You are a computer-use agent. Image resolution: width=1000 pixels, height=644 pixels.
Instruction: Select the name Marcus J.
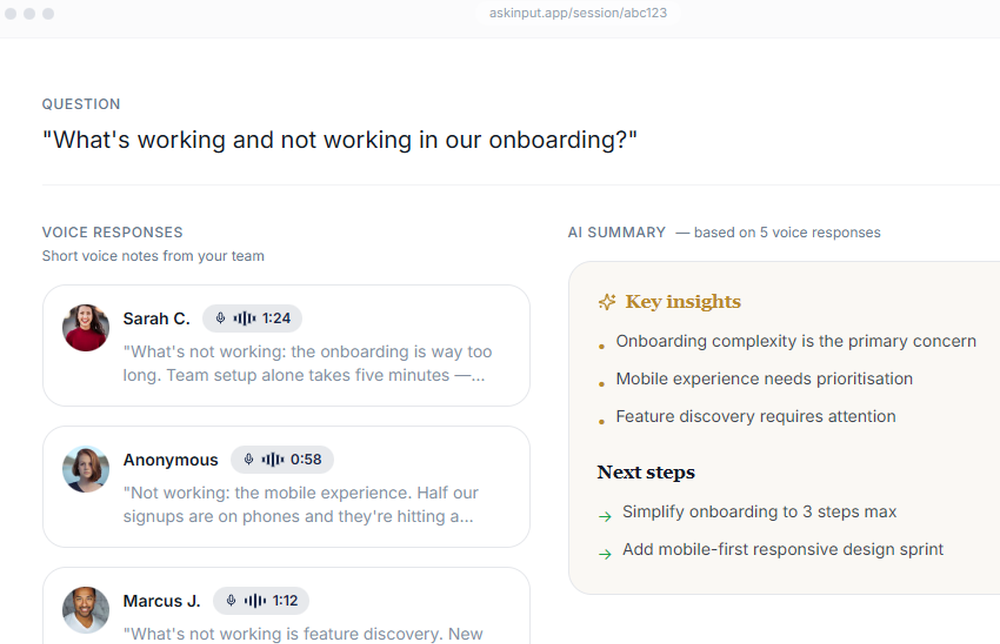[161, 601]
